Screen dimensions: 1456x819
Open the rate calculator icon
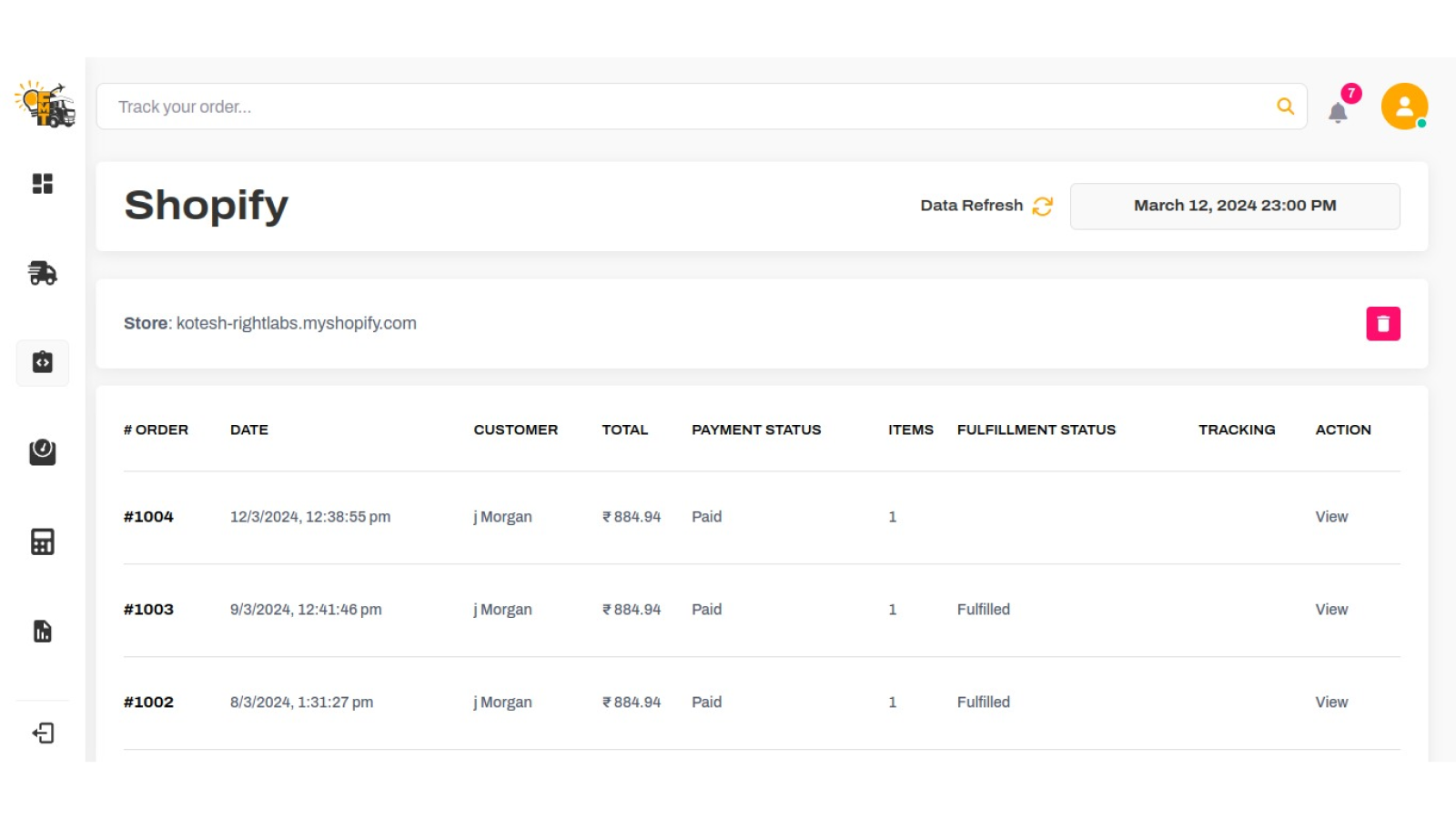click(x=43, y=541)
